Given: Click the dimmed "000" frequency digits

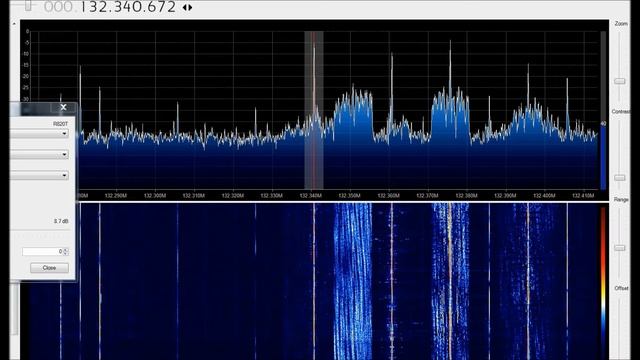Looking at the screenshot, I should (x=59, y=7).
